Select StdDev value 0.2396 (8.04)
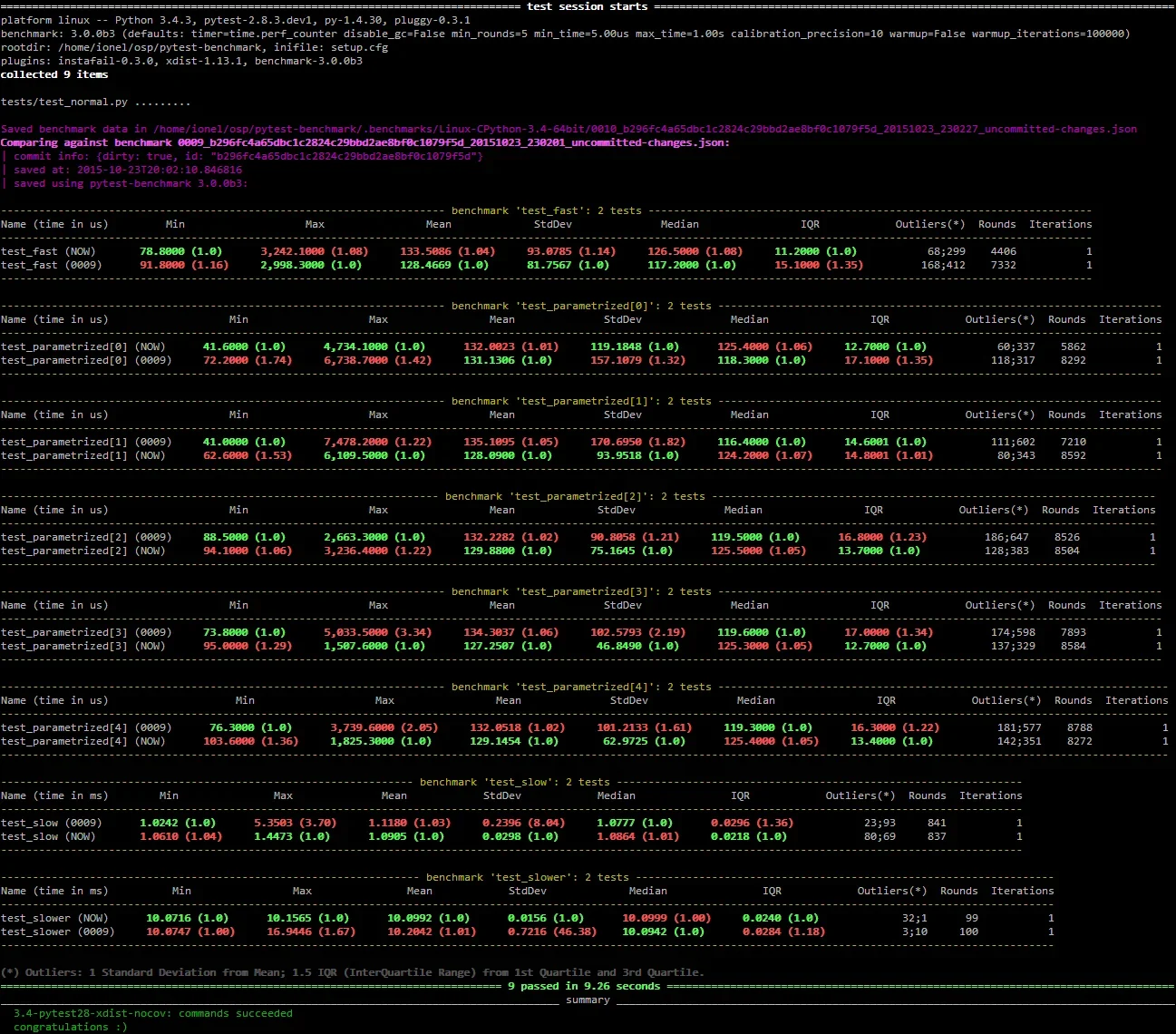This screenshot has width=1176, height=1034. point(523,823)
